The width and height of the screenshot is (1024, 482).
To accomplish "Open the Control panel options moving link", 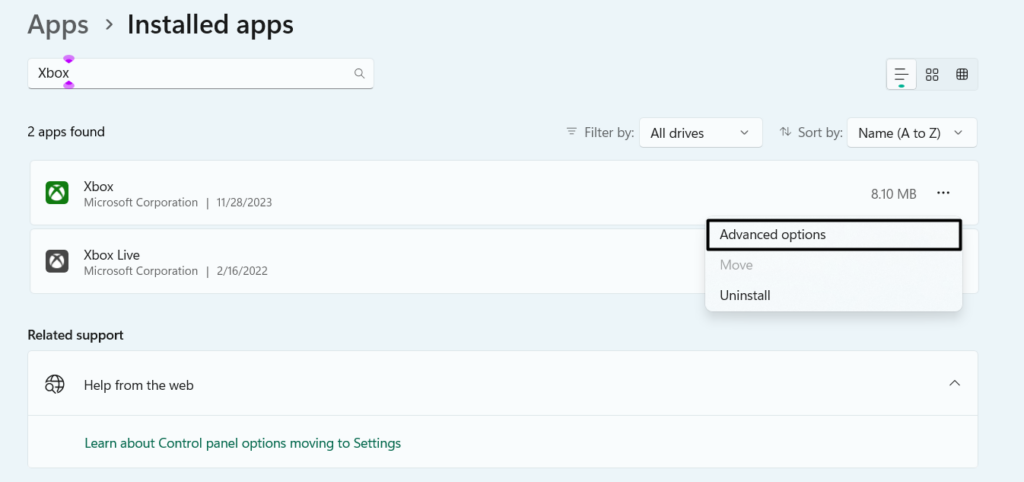I will [242, 443].
